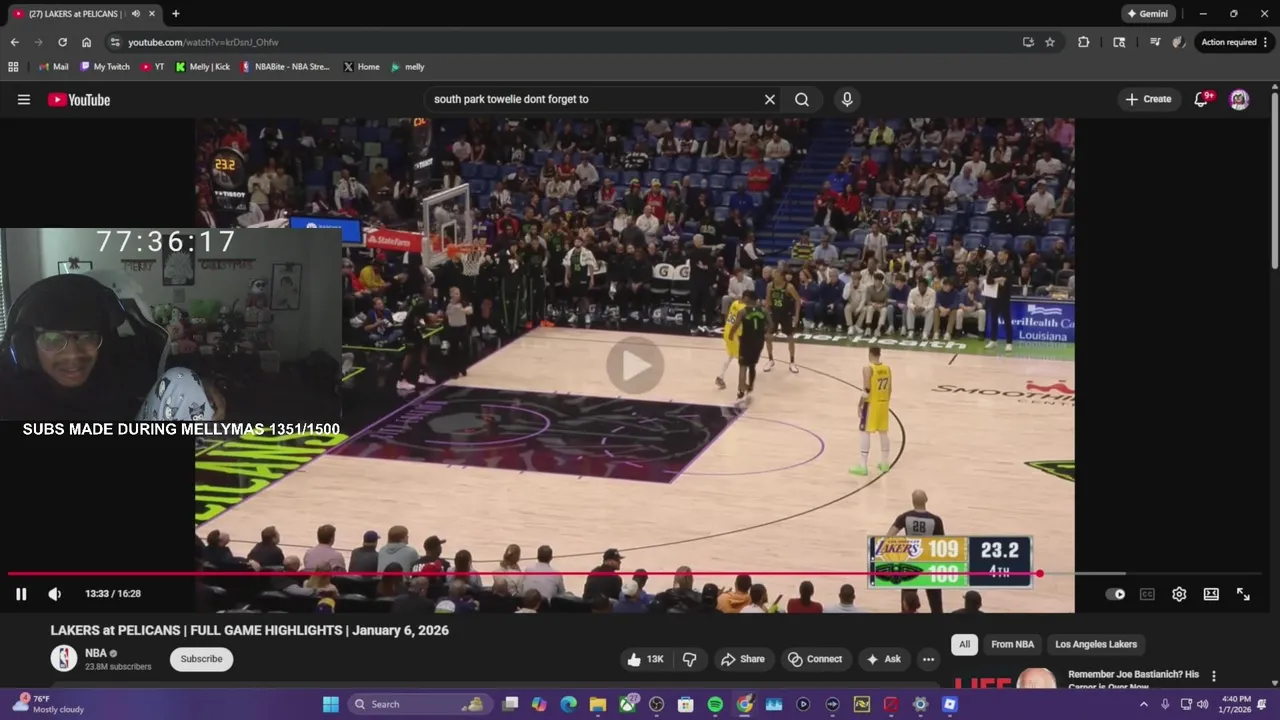Screen dimensions: 1280x720
Task: Click the Connect button
Action: 815,659
